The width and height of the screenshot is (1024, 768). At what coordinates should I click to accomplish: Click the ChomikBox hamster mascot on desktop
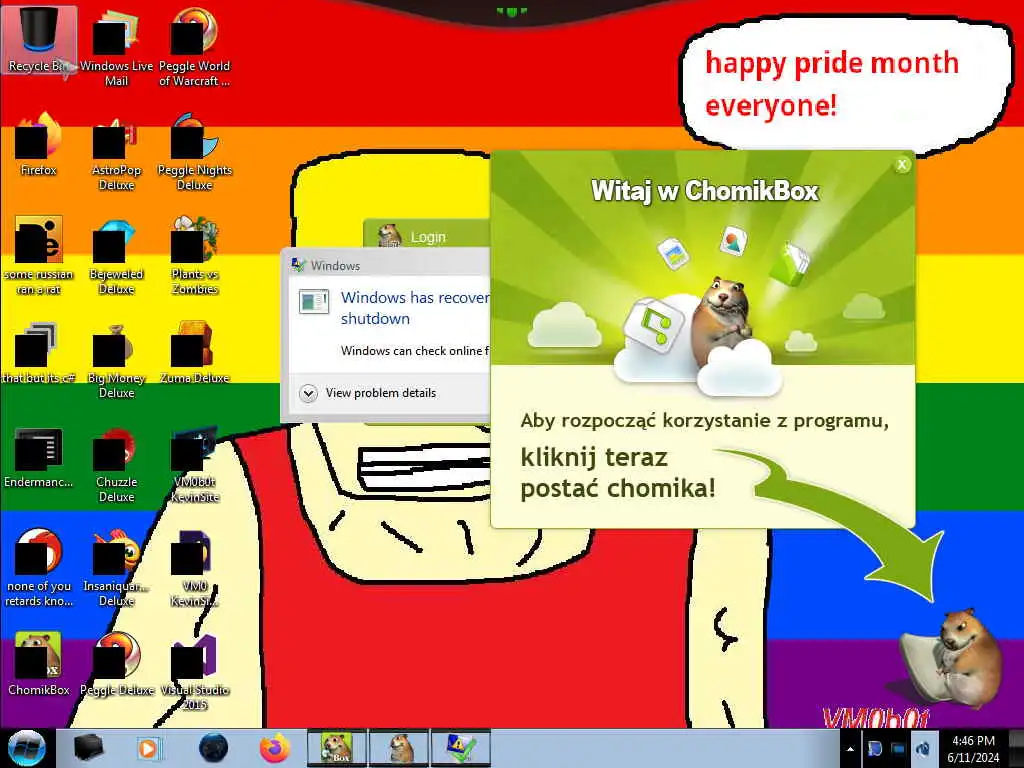click(951, 660)
